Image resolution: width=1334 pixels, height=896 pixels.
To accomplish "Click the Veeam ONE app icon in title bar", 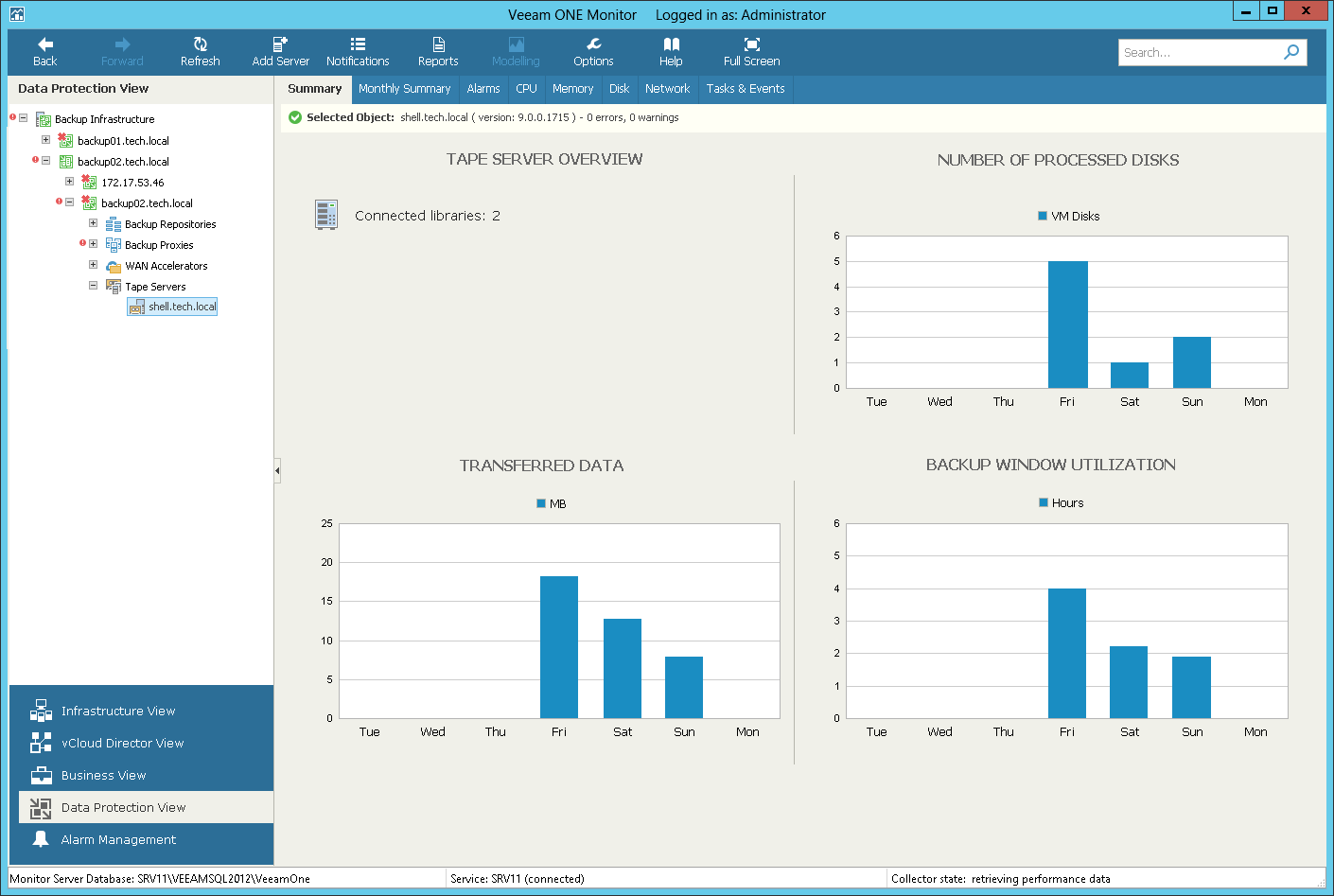I will coord(16,13).
